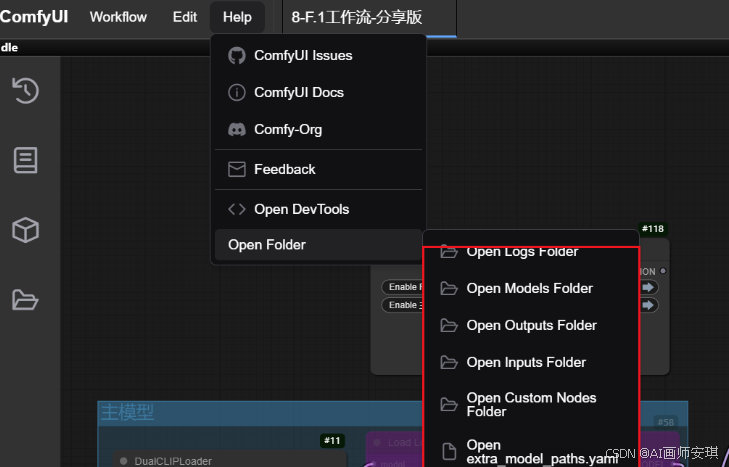Open the Workflow menu
The image size is (729, 467).
tap(118, 17)
